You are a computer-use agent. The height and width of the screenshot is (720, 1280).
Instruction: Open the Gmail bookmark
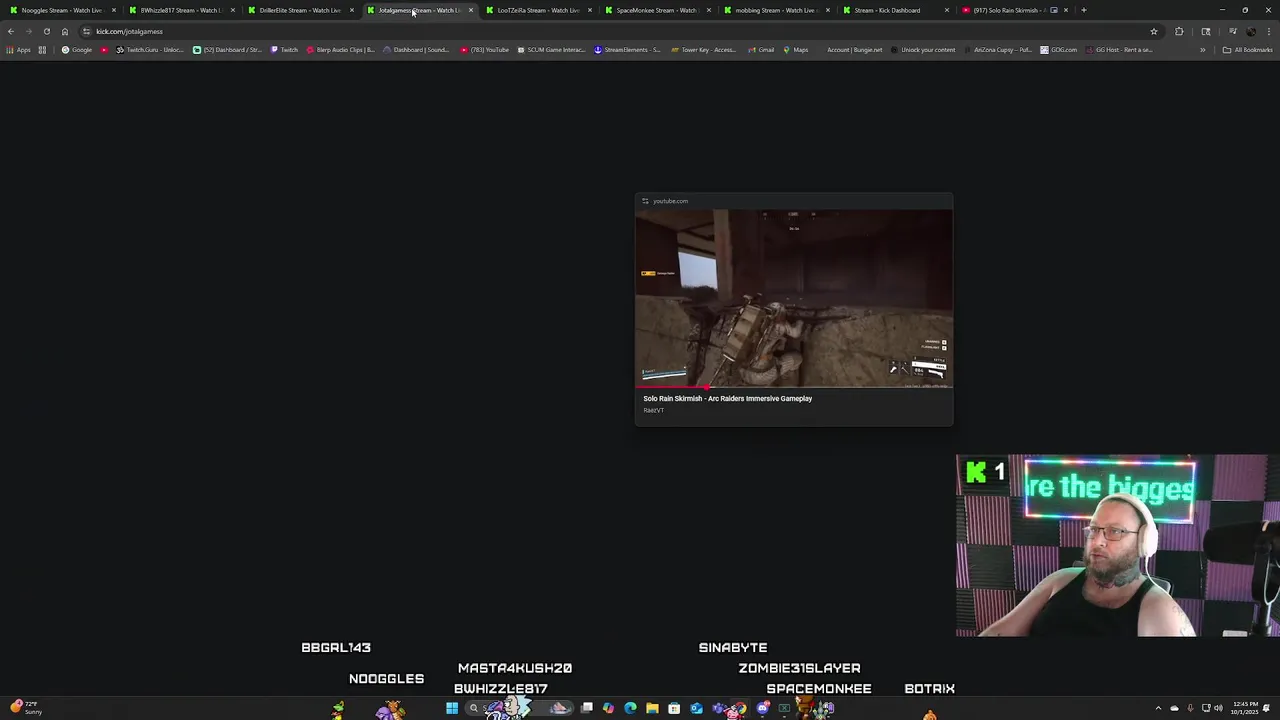(760, 50)
